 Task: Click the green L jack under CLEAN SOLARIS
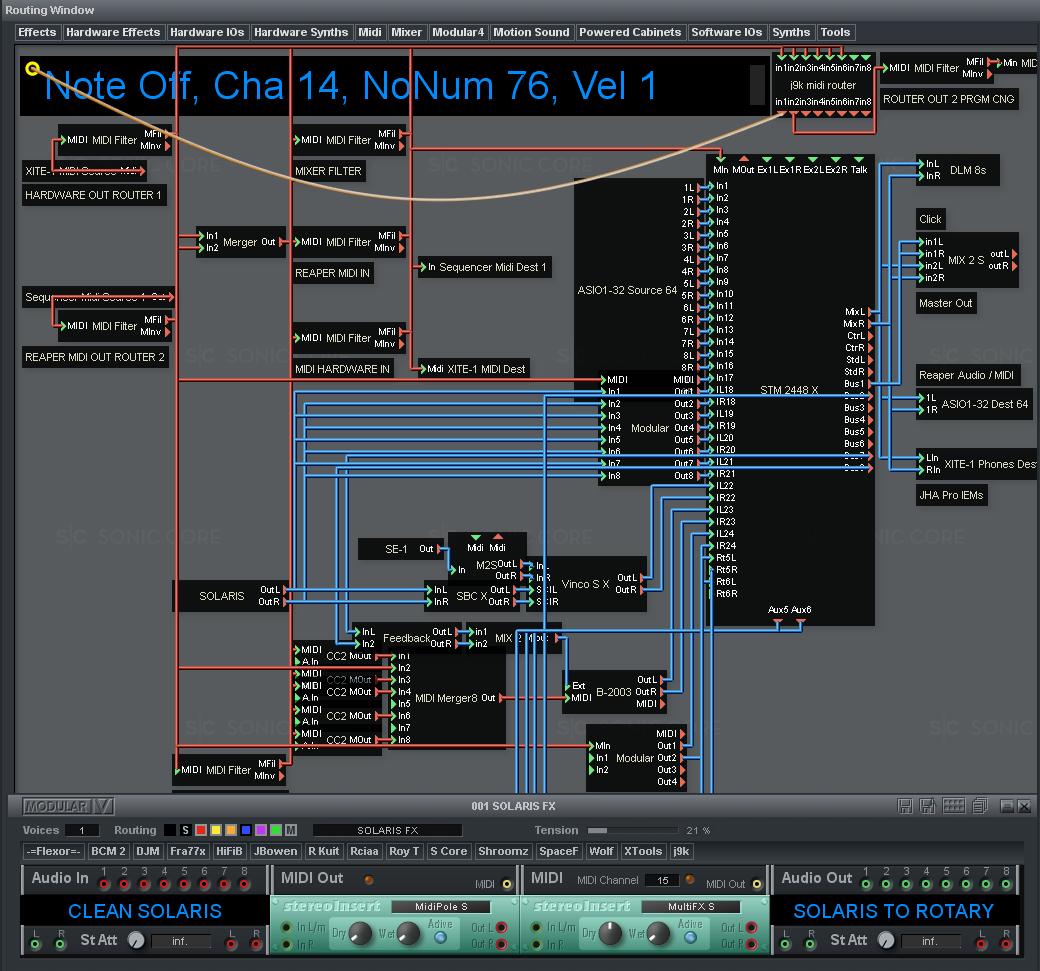36,944
